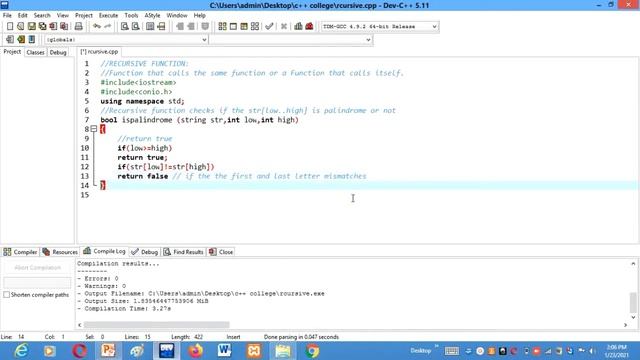
Task: Click the Profile analysis chart icon
Action: pyautogui.click(x=298, y=26)
